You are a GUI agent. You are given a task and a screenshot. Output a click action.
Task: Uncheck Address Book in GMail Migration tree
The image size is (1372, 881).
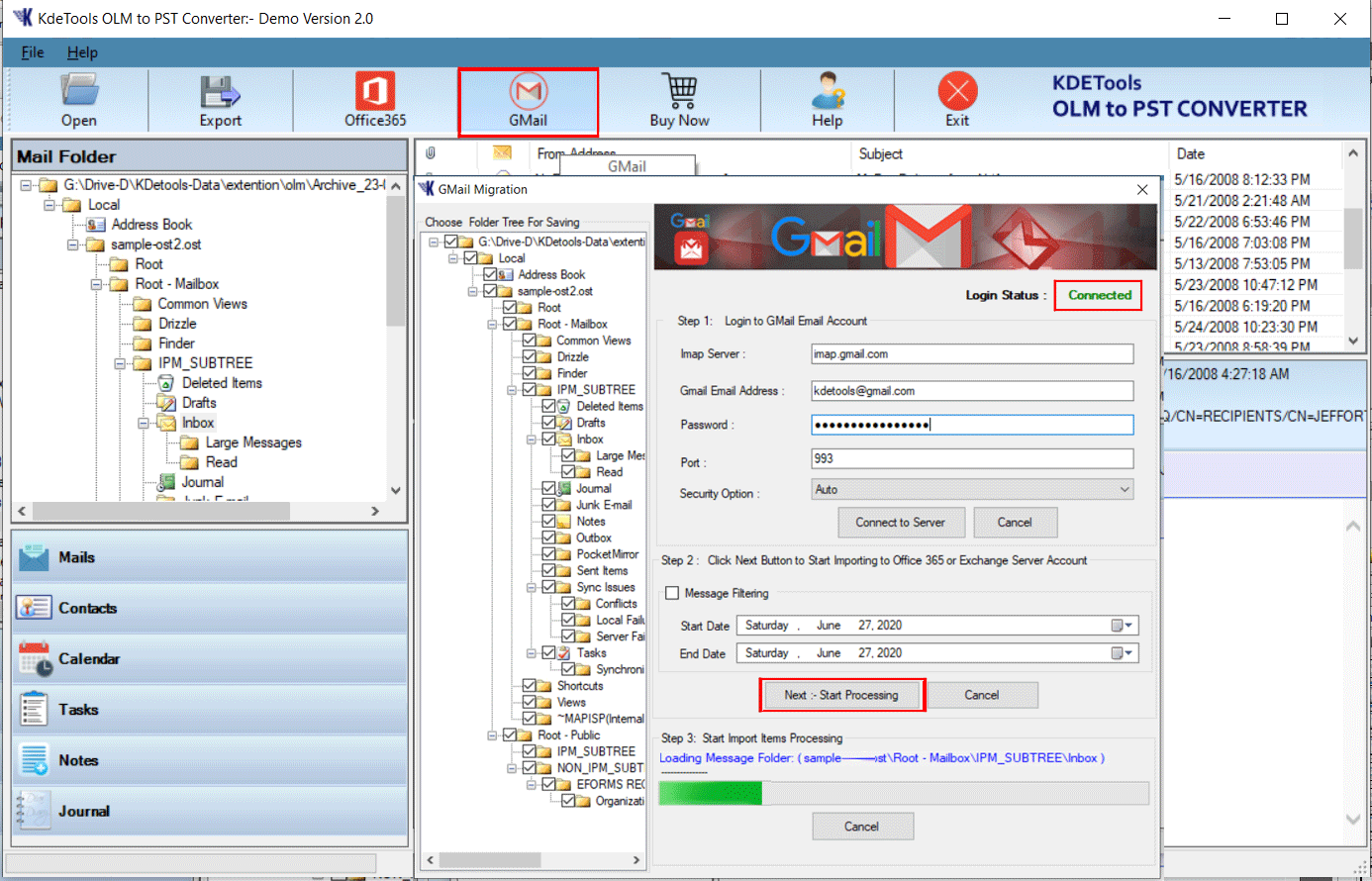(x=490, y=274)
